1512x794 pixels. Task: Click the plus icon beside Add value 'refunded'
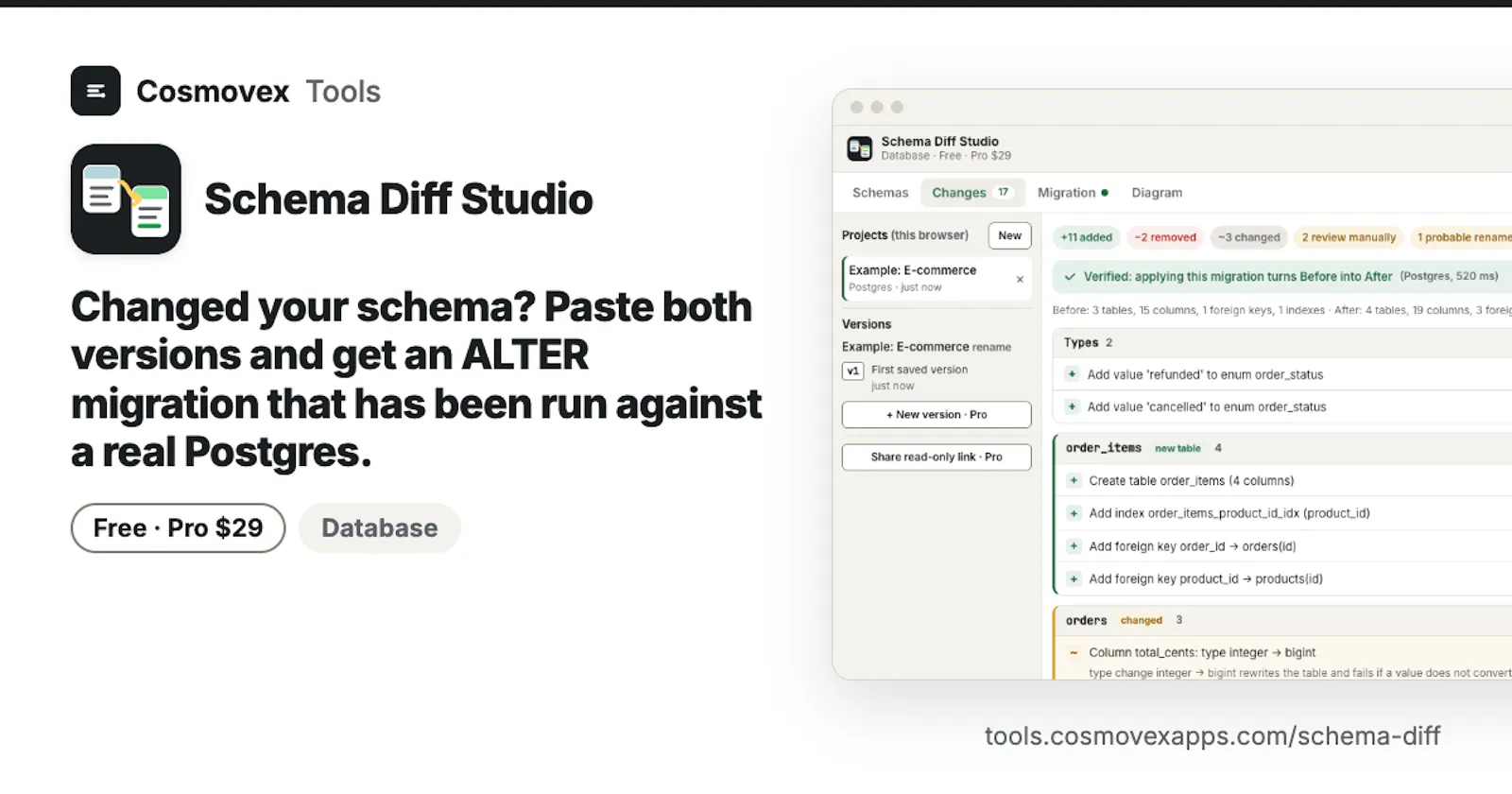pyautogui.click(x=1072, y=374)
